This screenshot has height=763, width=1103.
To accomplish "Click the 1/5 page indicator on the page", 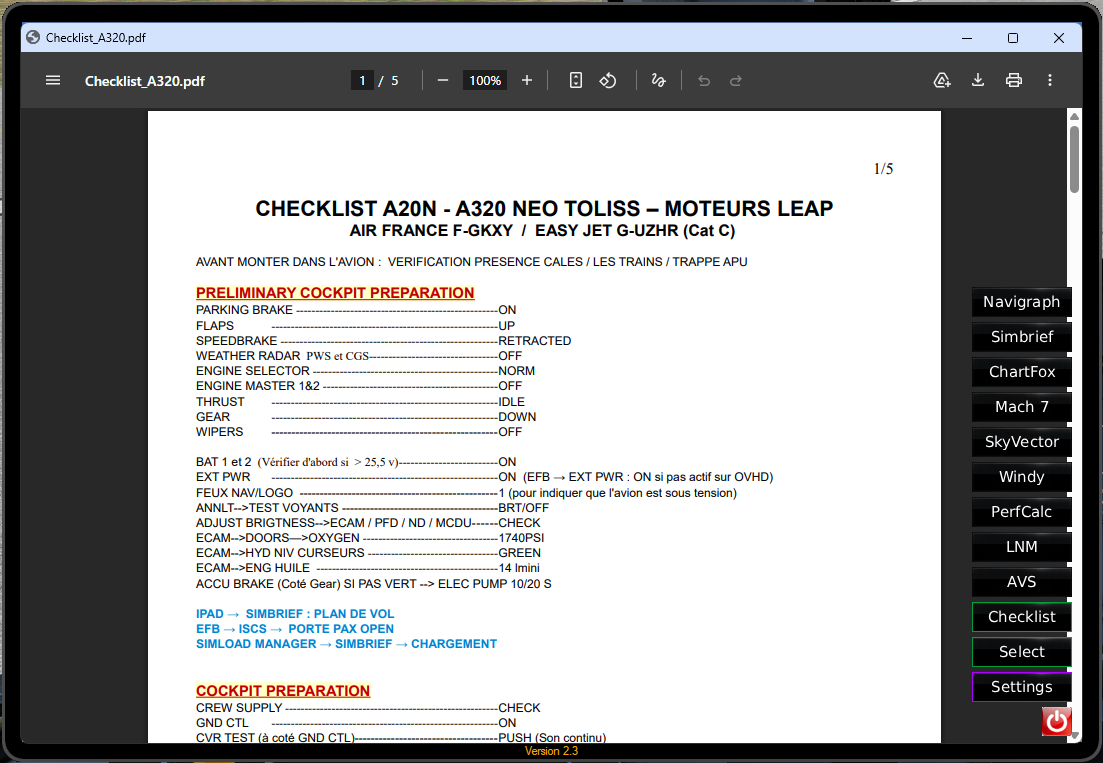I will (x=884, y=169).
